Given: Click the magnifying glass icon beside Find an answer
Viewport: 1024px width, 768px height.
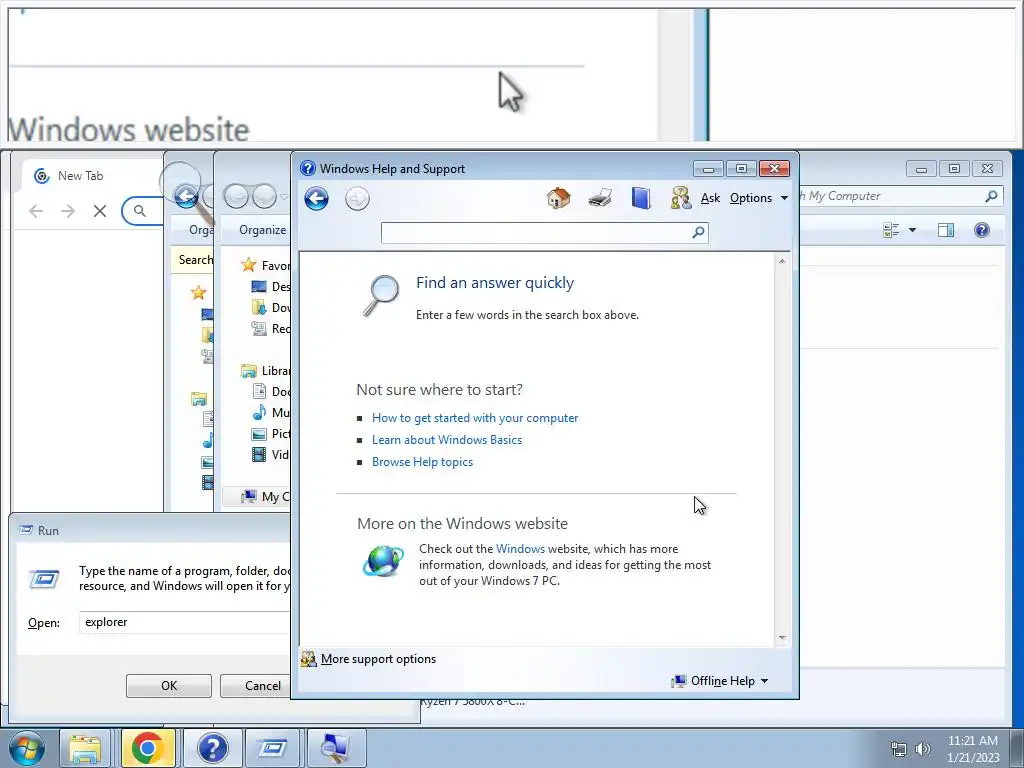Looking at the screenshot, I should coord(381,295).
